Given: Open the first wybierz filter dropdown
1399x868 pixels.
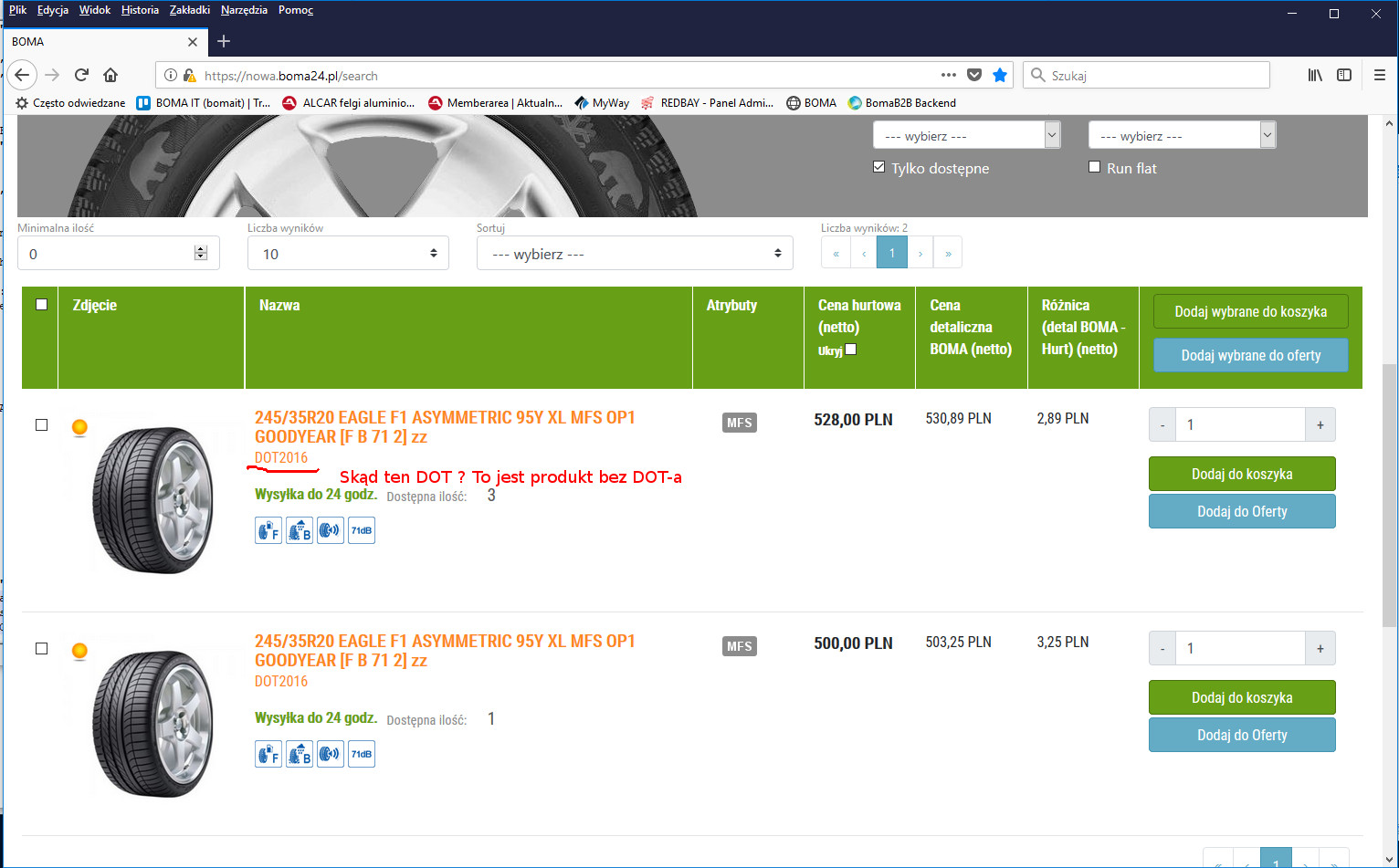Looking at the screenshot, I should click(x=965, y=136).
